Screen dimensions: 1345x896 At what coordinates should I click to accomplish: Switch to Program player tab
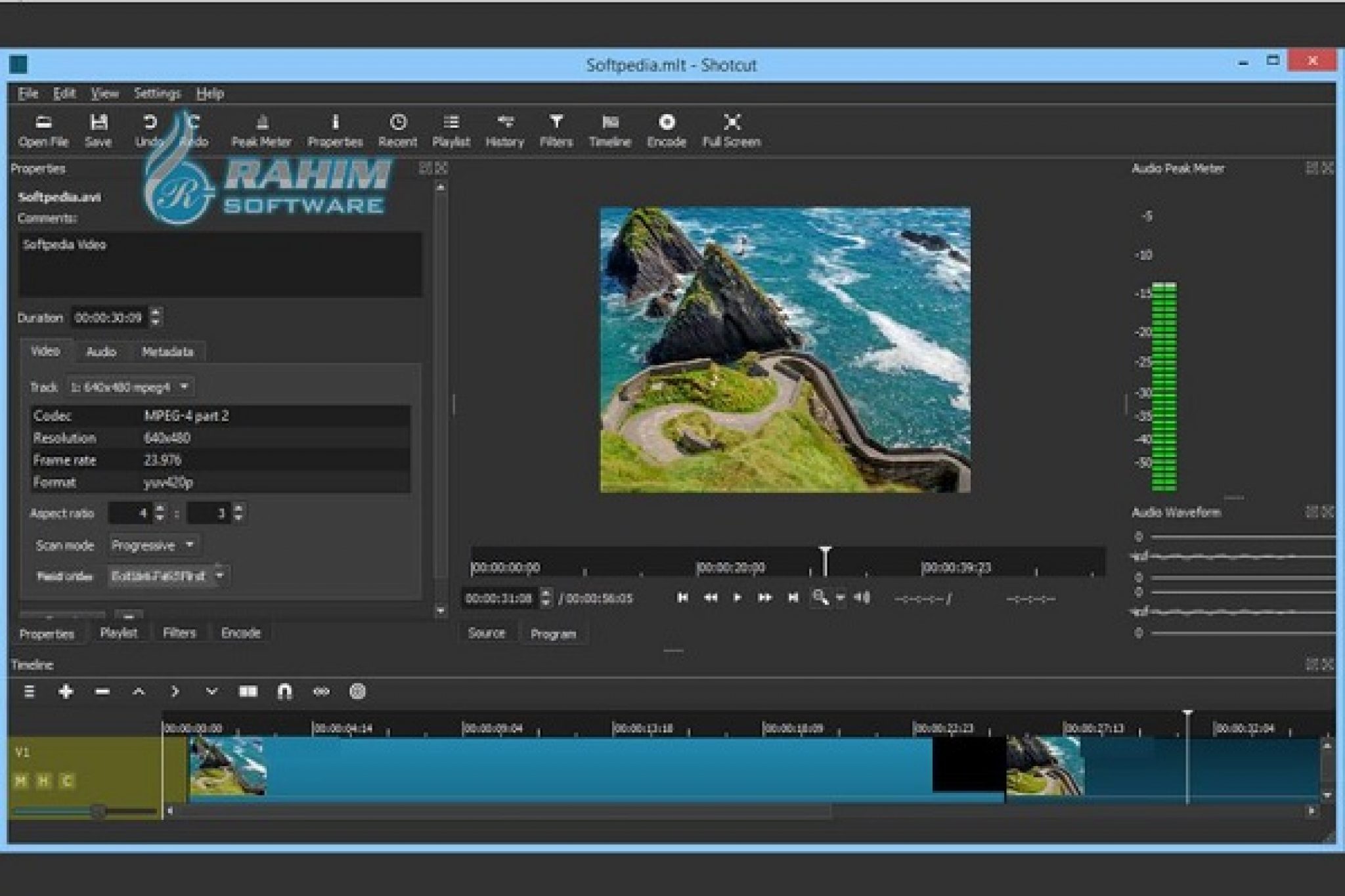[x=552, y=634]
